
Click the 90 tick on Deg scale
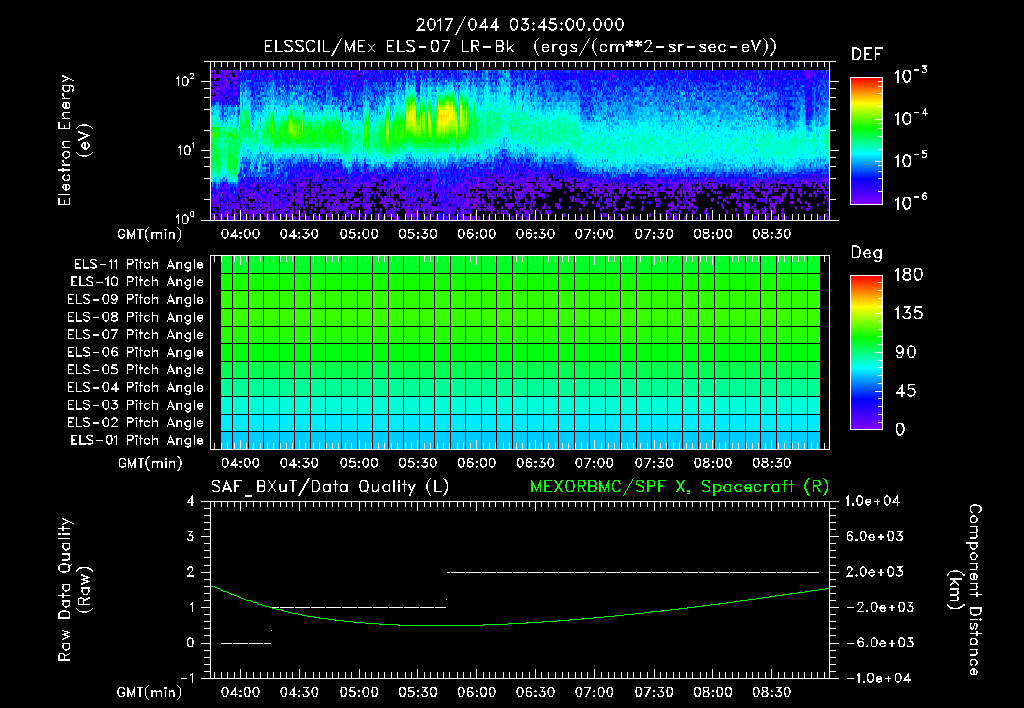pos(906,353)
